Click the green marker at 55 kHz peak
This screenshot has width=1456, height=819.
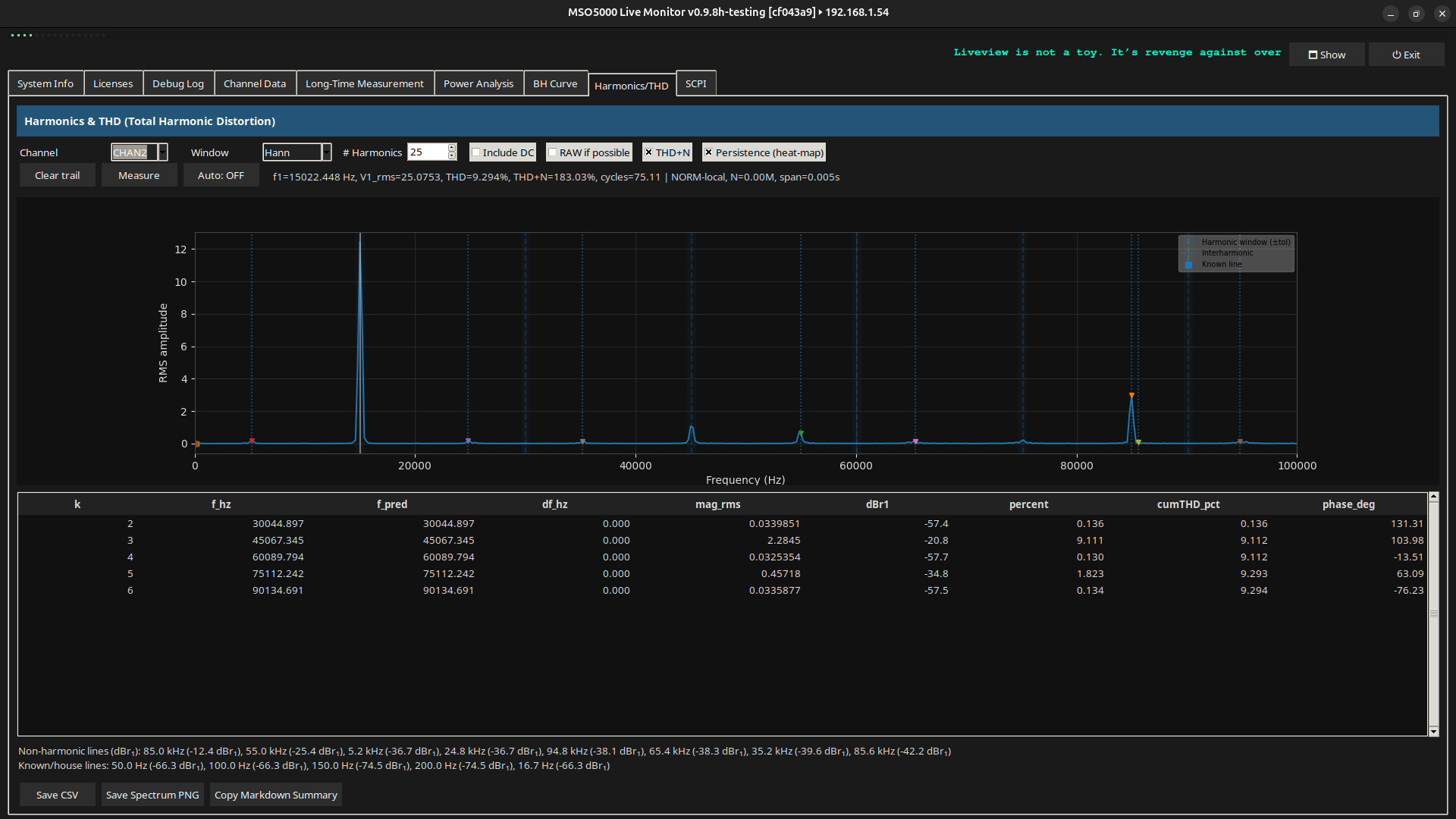pyautogui.click(x=801, y=433)
